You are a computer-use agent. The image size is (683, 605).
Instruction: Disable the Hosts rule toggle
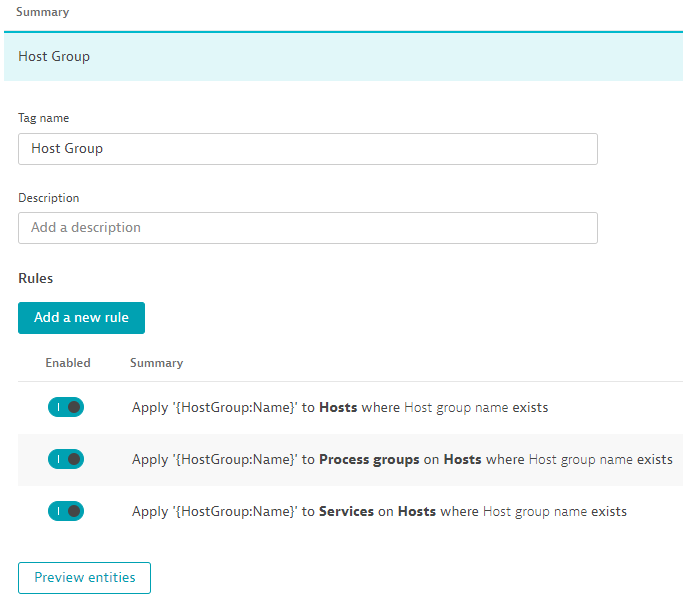[66, 407]
